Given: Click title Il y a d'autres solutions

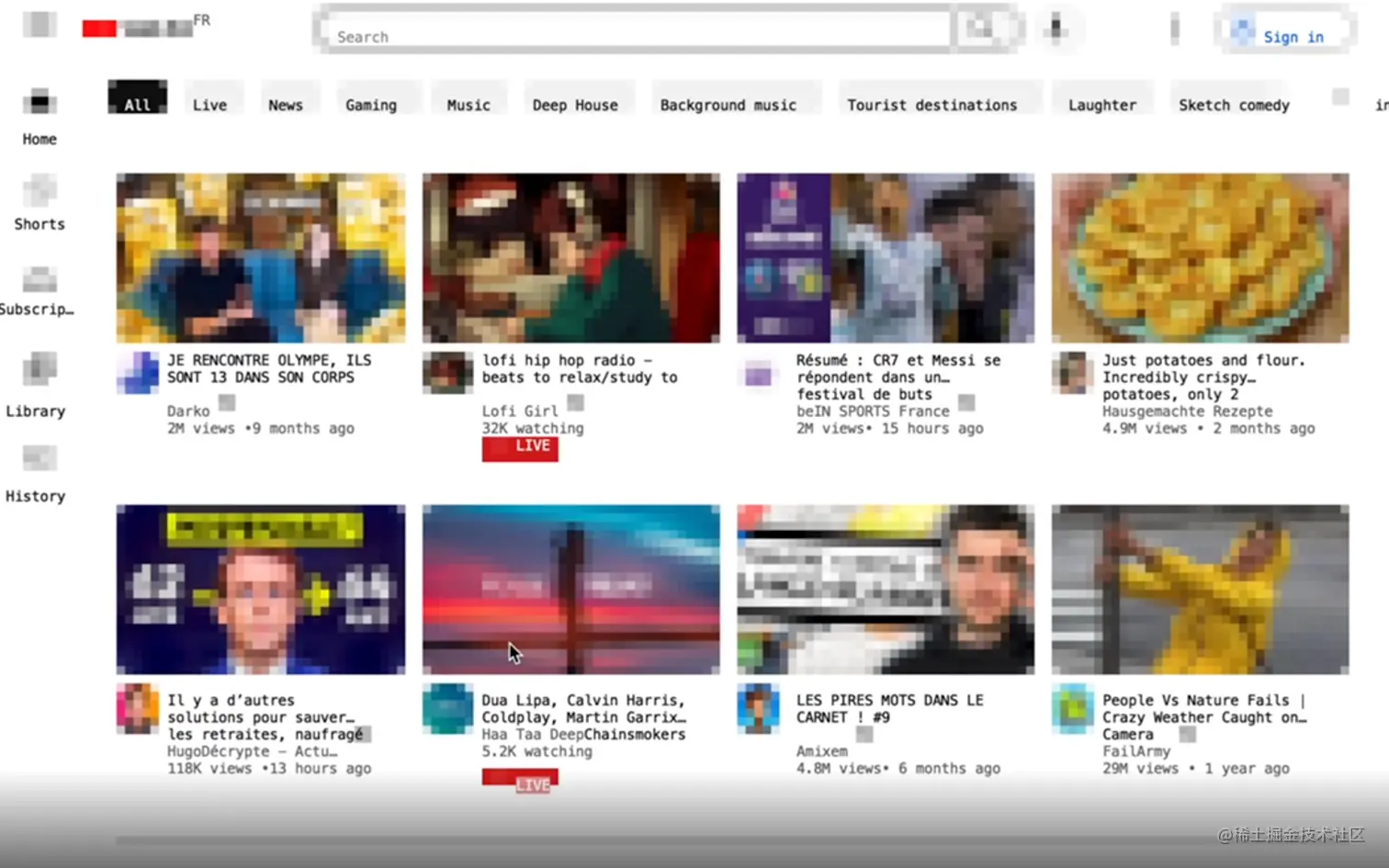Looking at the screenshot, I should [265, 716].
